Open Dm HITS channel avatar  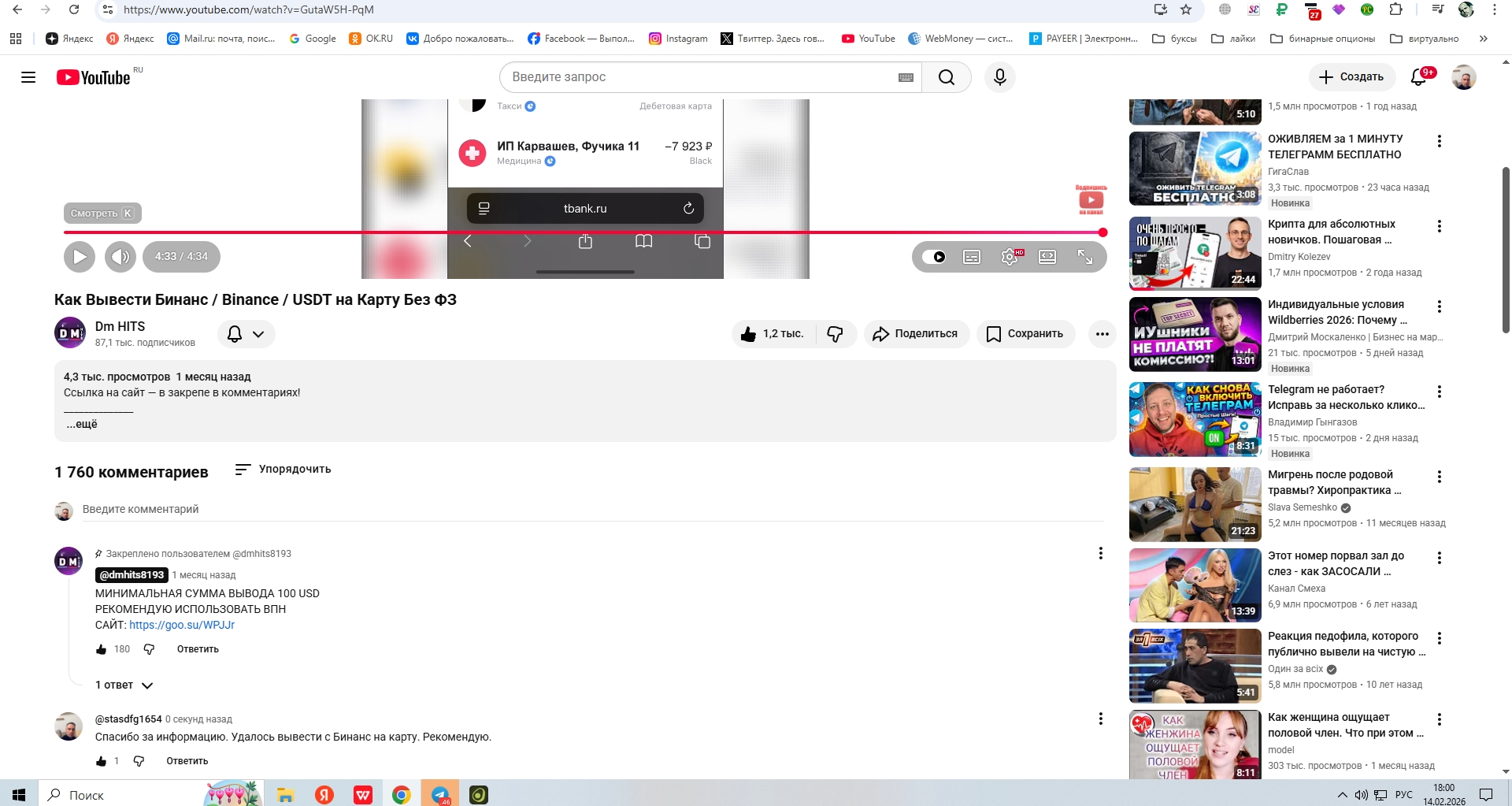pos(70,332)
